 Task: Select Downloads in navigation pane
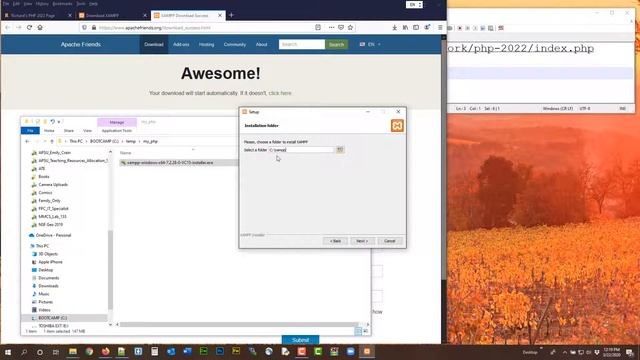point(48,286)
